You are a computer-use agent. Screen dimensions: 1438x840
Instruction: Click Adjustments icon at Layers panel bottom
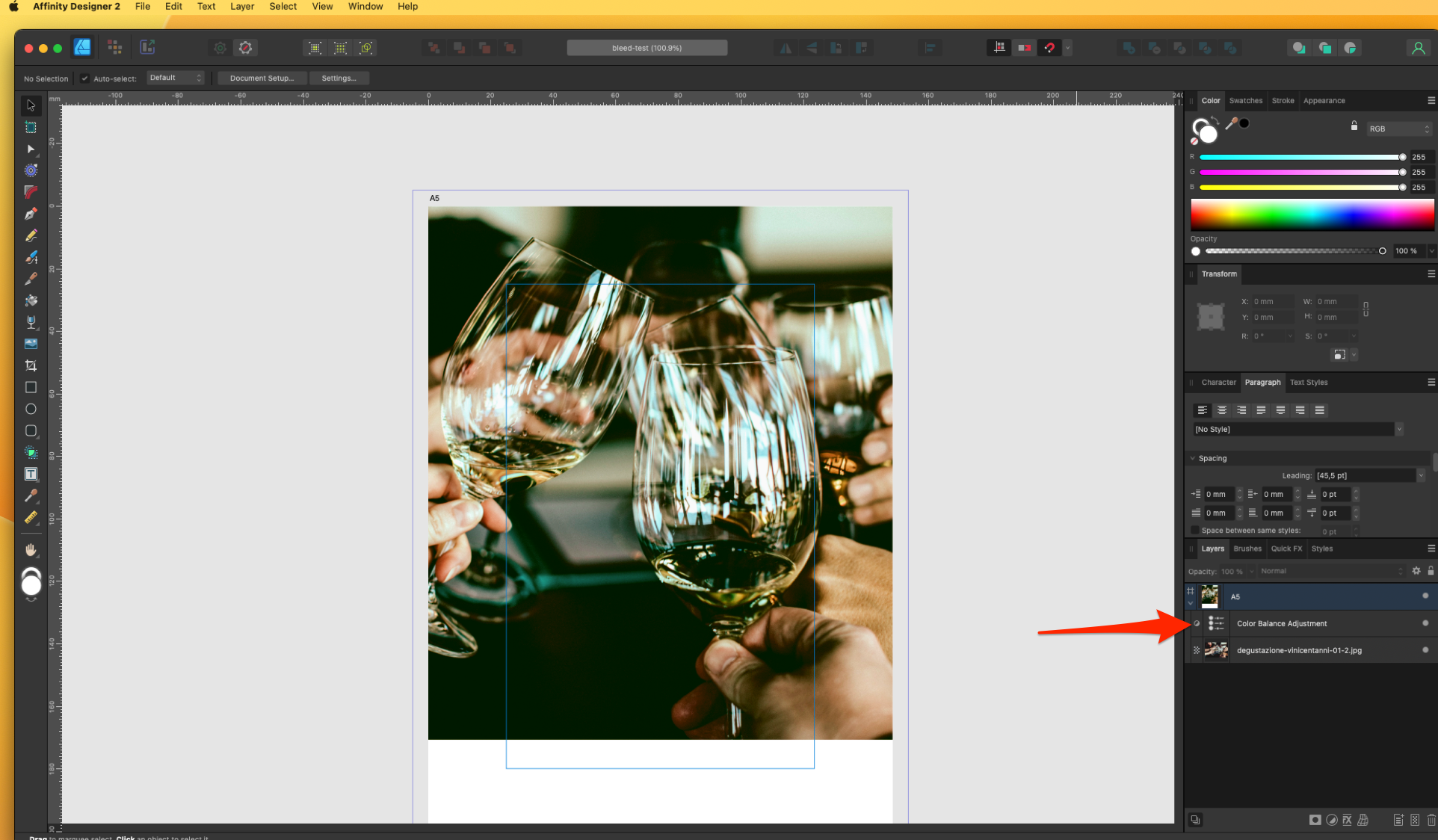click(1331, 820)
